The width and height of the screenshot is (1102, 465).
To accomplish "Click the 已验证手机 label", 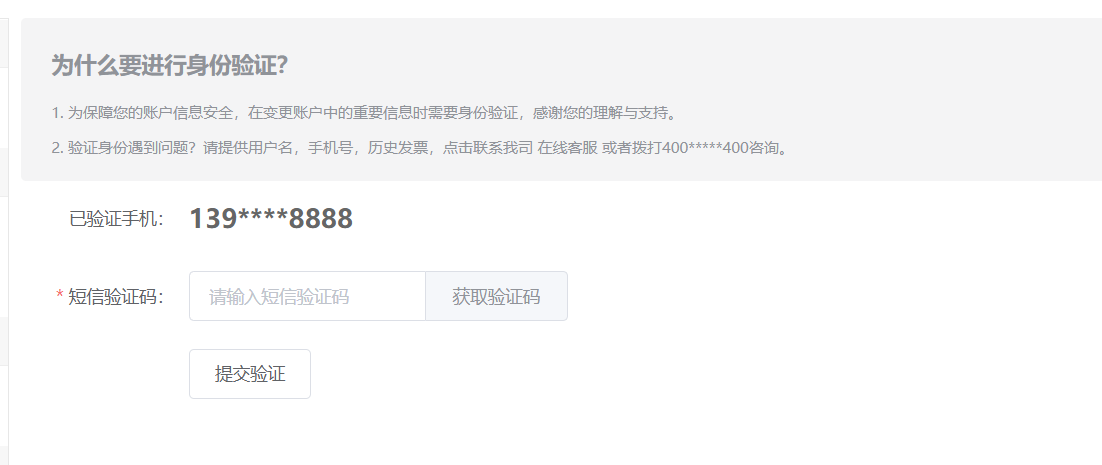I will point(117,219).
